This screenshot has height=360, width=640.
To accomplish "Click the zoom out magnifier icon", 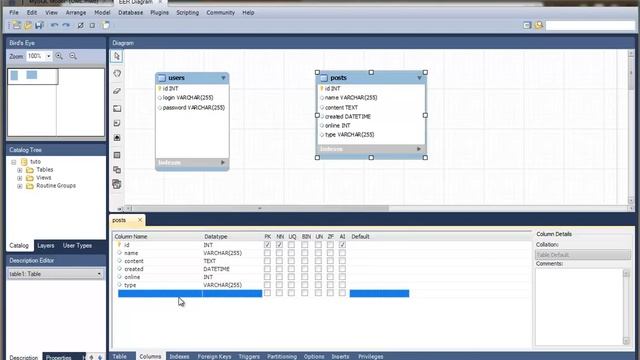I will tap(73, 56).
